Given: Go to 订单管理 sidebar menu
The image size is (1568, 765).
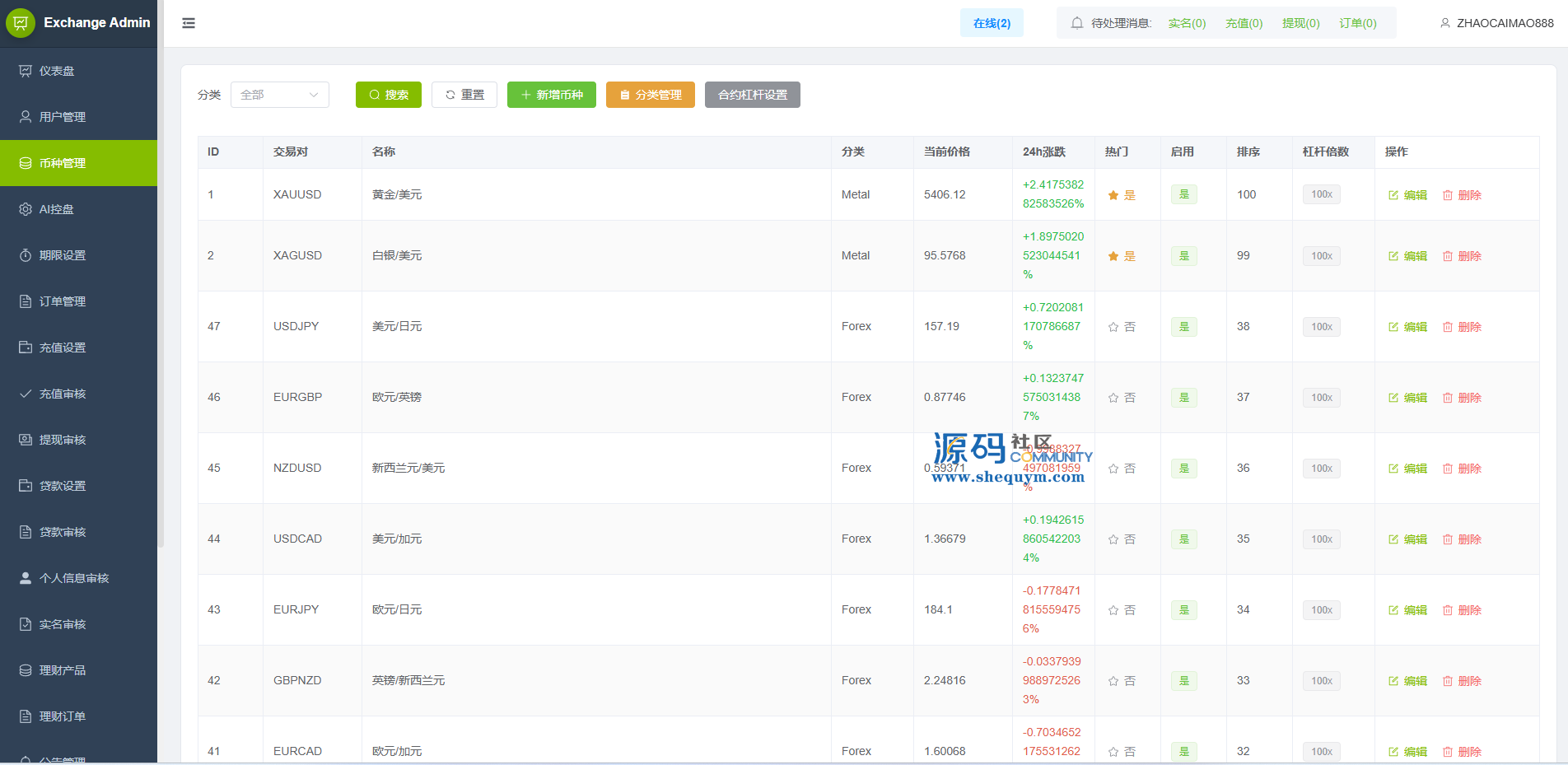Looking at the screenshot, I should (63, 301).
